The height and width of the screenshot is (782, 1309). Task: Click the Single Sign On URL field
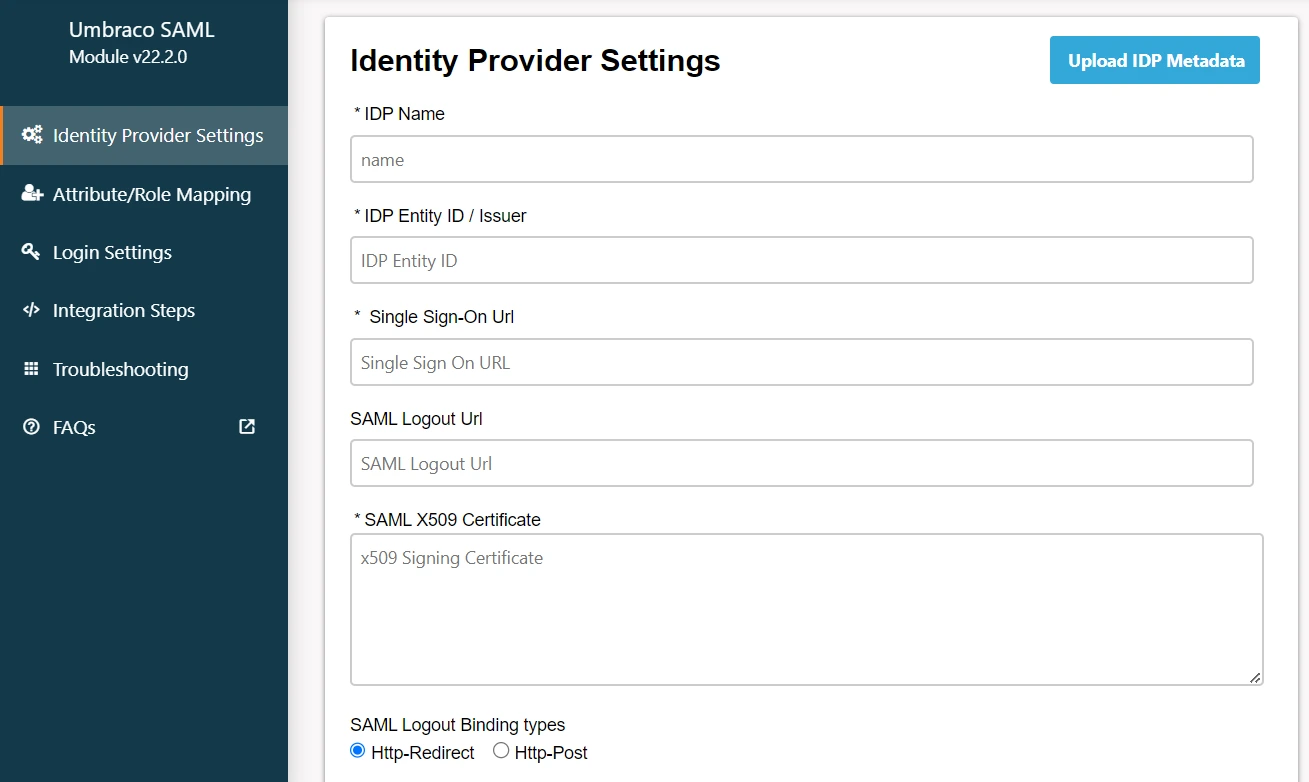(802, 362)
